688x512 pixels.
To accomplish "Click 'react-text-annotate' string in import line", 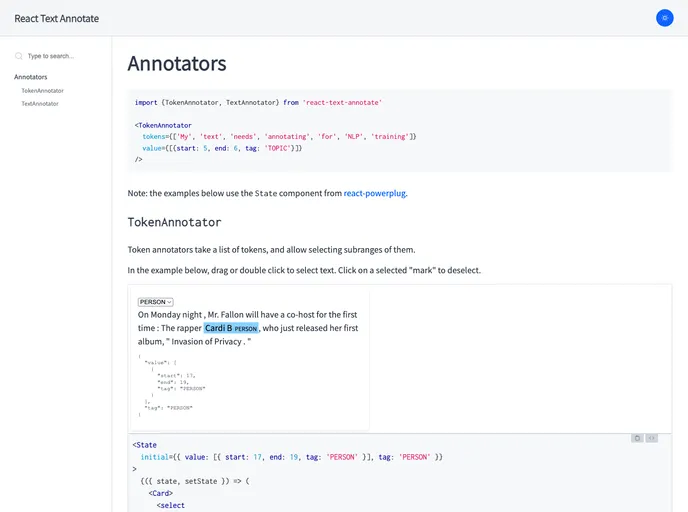I will click(342, 102).
